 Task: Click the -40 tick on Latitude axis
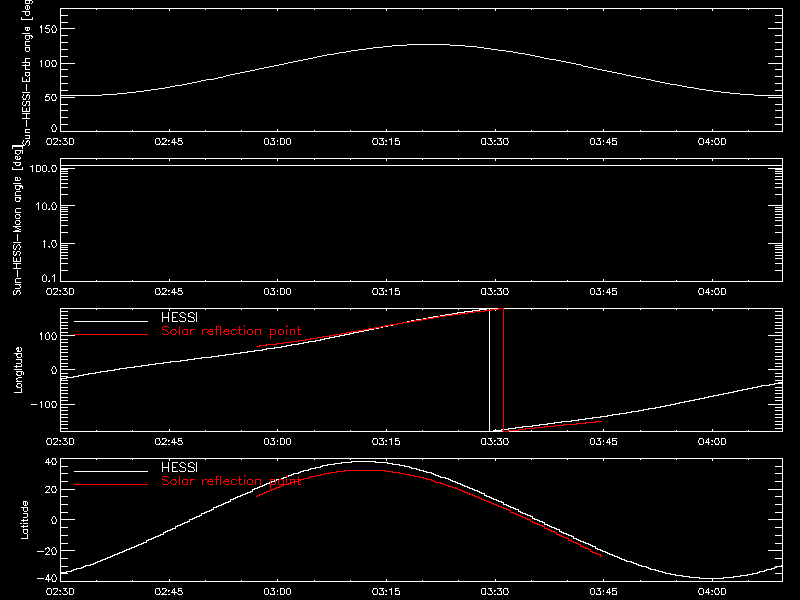tap(47, 579)
